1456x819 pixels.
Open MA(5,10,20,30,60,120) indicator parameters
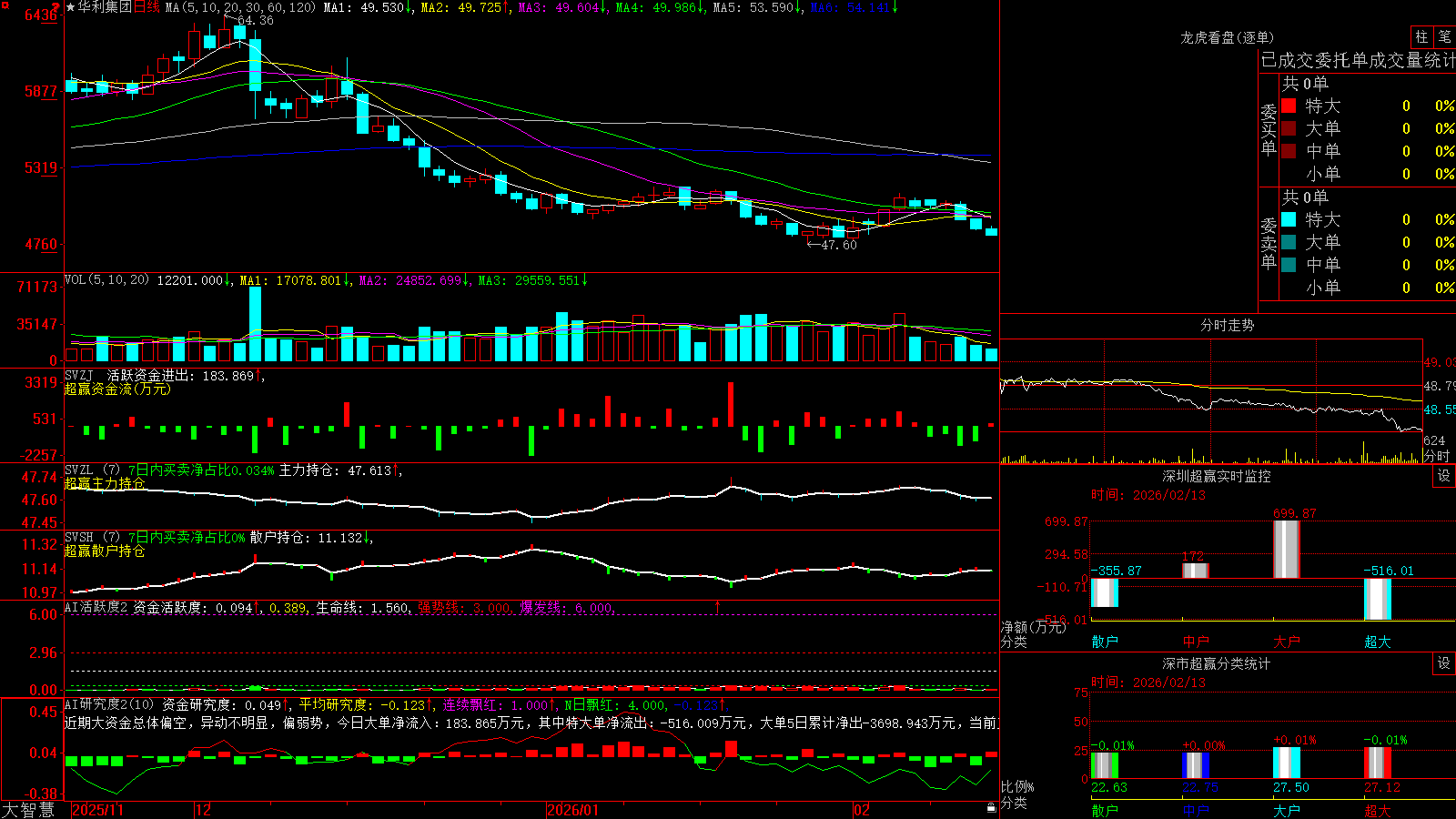tap(240, 7)
